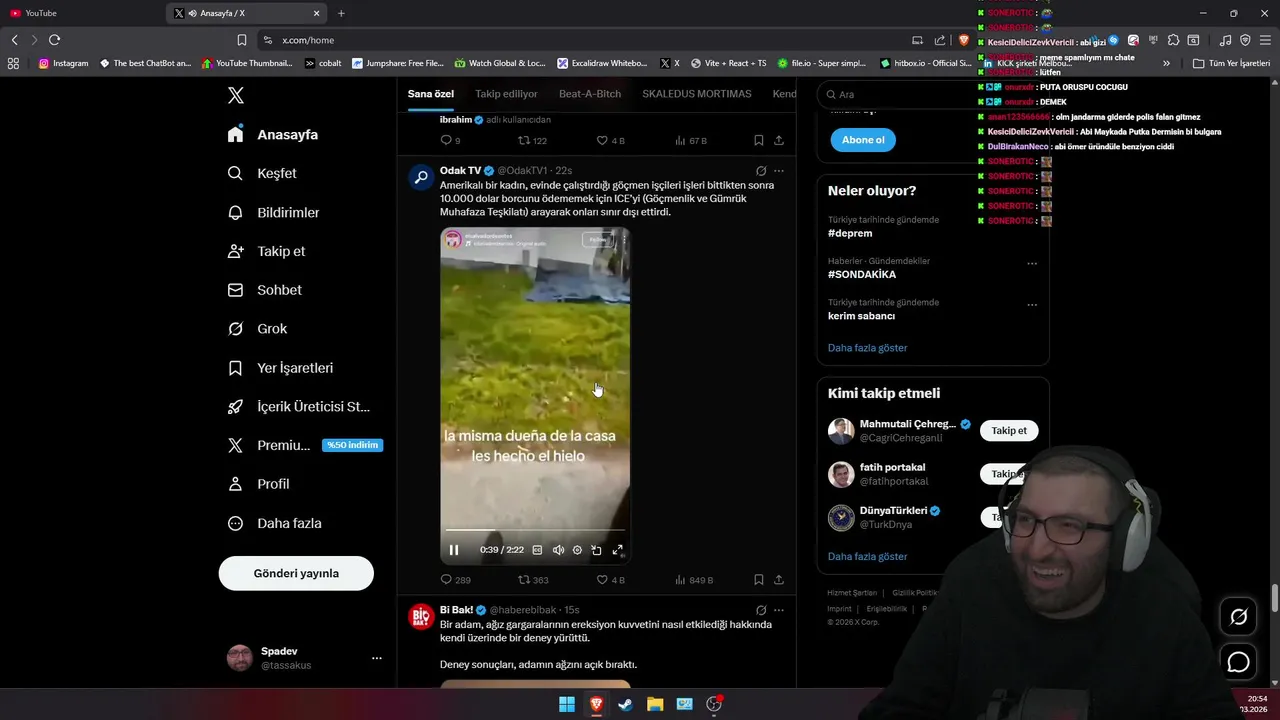Reload the page
Screen dimensions: 1280x720
[54, 40]
